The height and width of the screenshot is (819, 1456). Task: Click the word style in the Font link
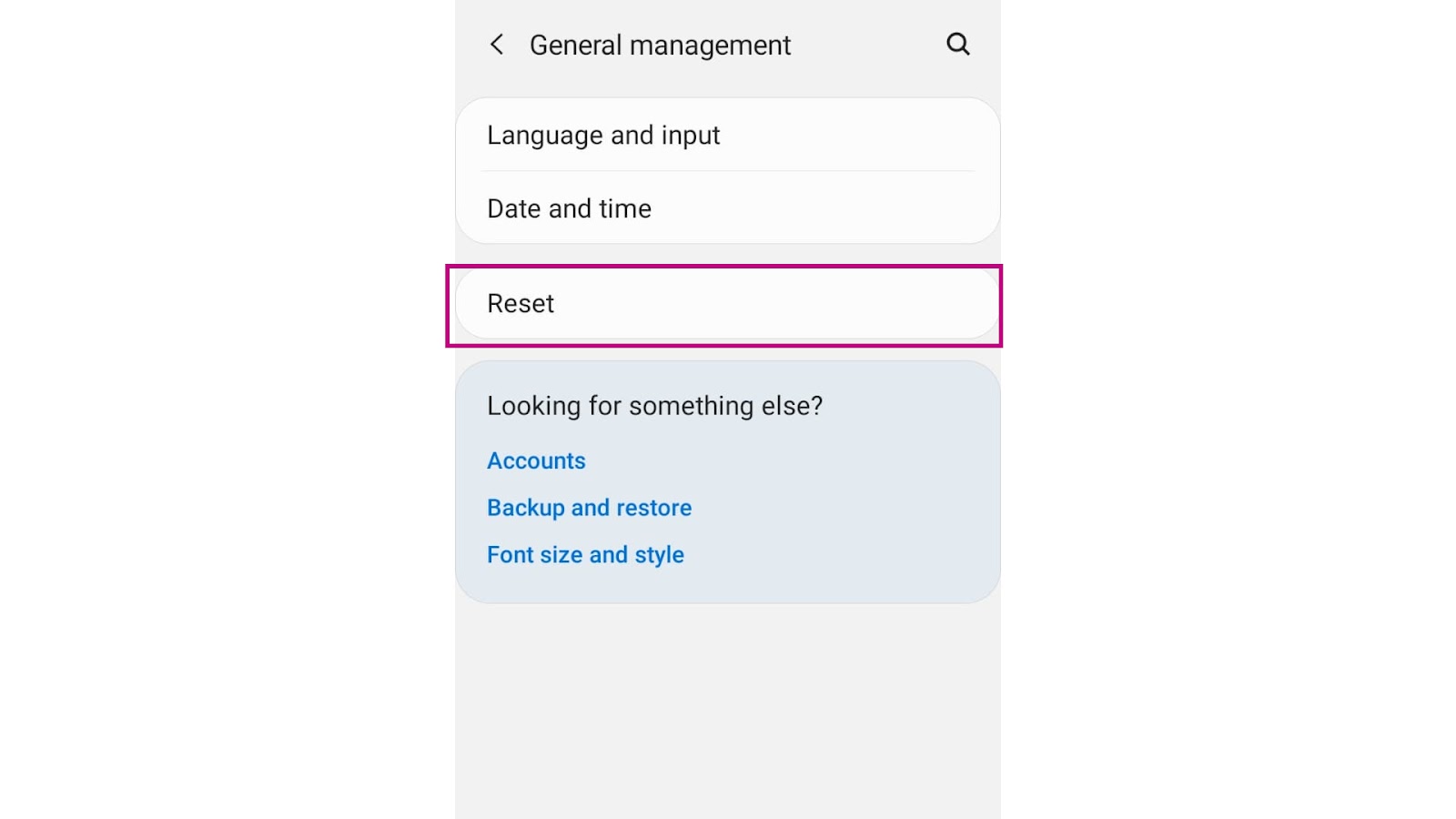[x=659, y=555]
